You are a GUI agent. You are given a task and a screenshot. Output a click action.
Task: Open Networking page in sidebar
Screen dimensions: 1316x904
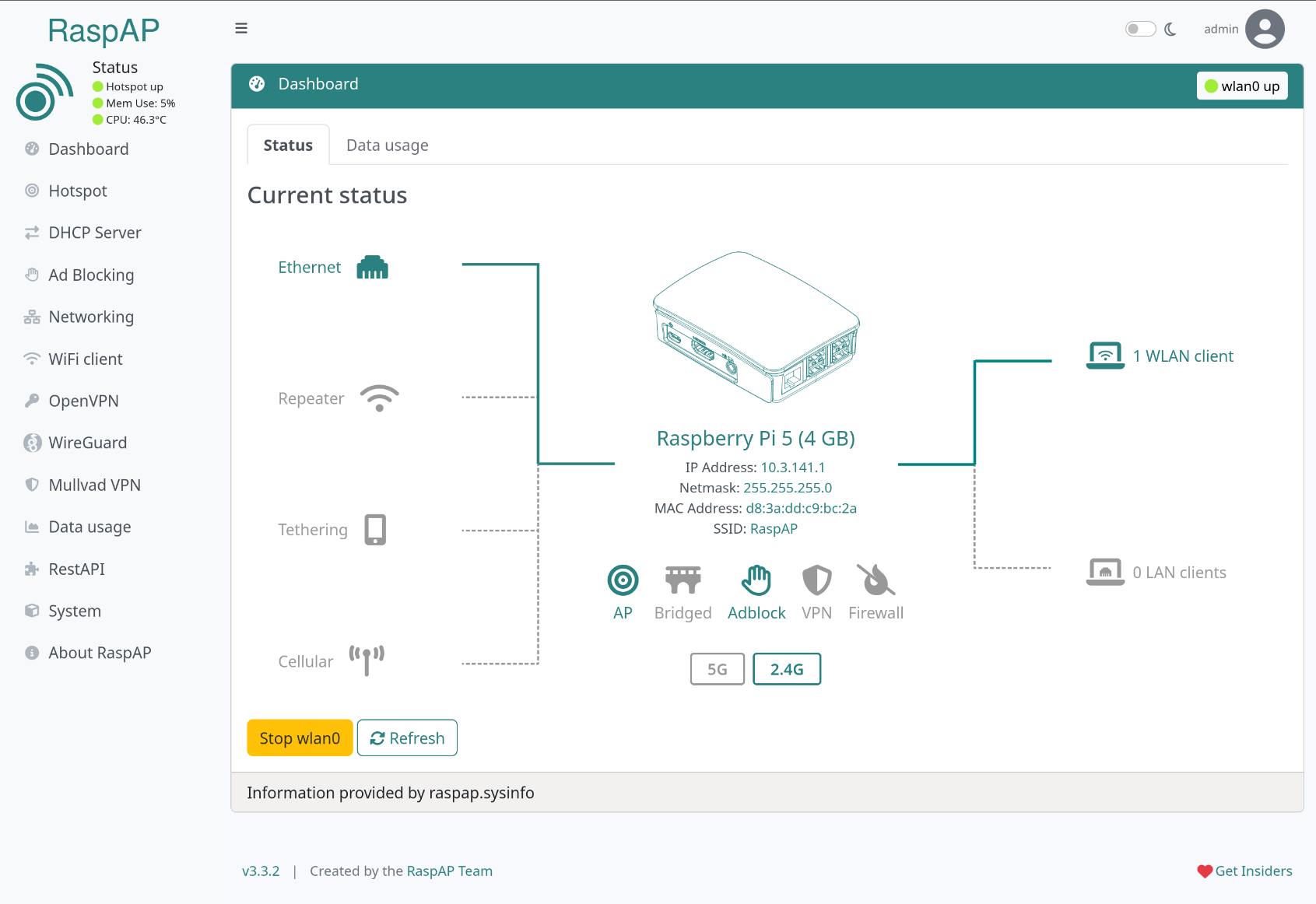pyautogui.click(x=91, y=317)
